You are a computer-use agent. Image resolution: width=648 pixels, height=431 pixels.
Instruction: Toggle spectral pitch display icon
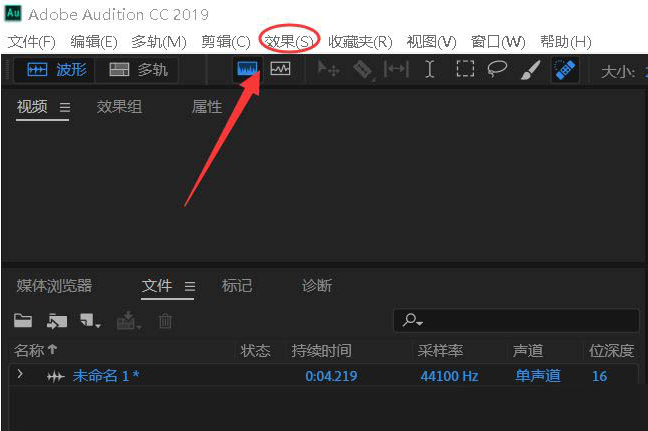pyautogui.click(x=280, y=69)
